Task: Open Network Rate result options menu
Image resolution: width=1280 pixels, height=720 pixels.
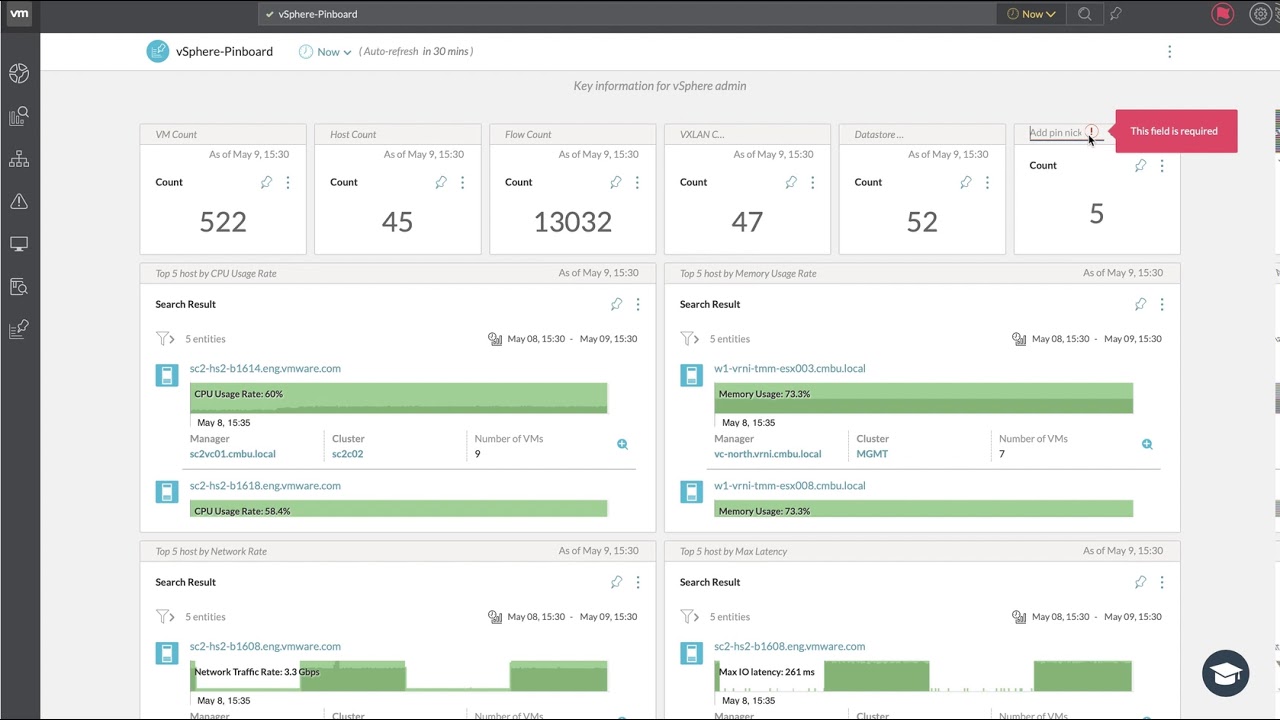Action: [x=638, y=582]
